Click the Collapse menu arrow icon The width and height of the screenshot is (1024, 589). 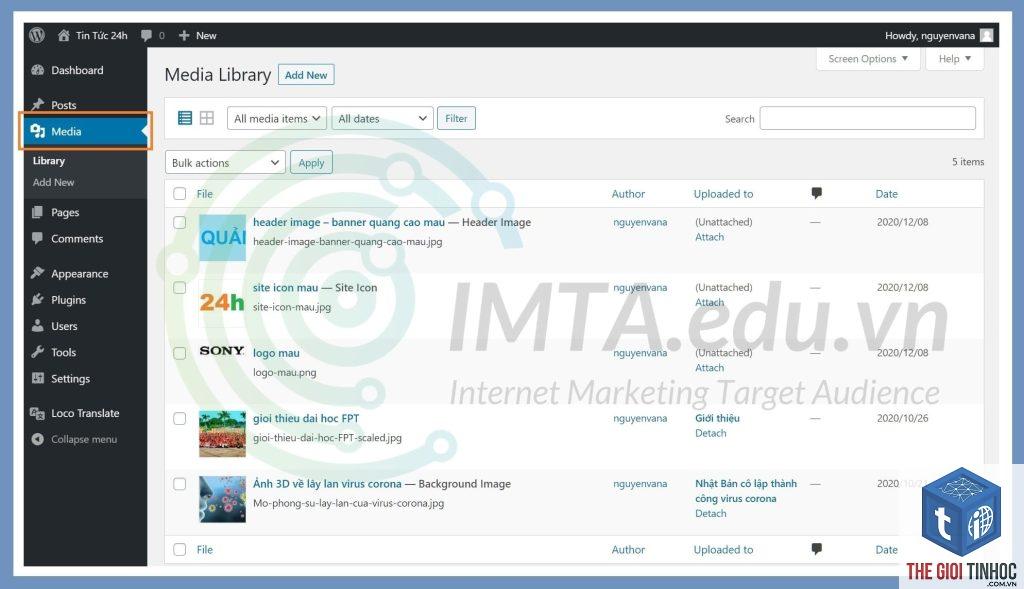38,439
